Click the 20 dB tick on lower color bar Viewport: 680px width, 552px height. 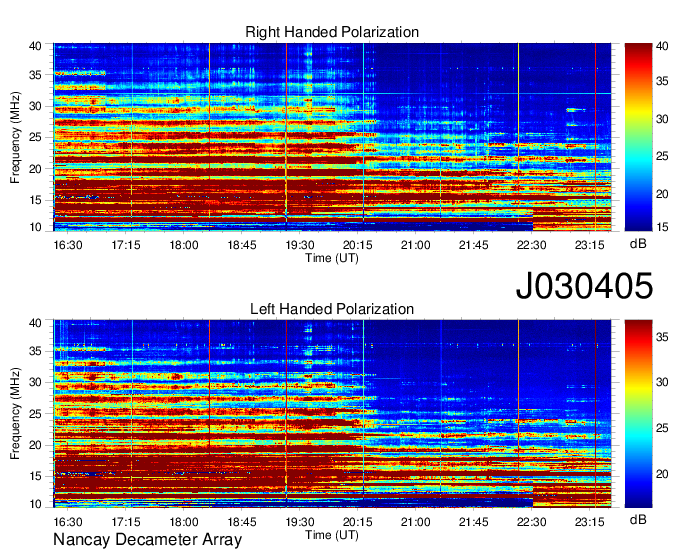[662, 474]
